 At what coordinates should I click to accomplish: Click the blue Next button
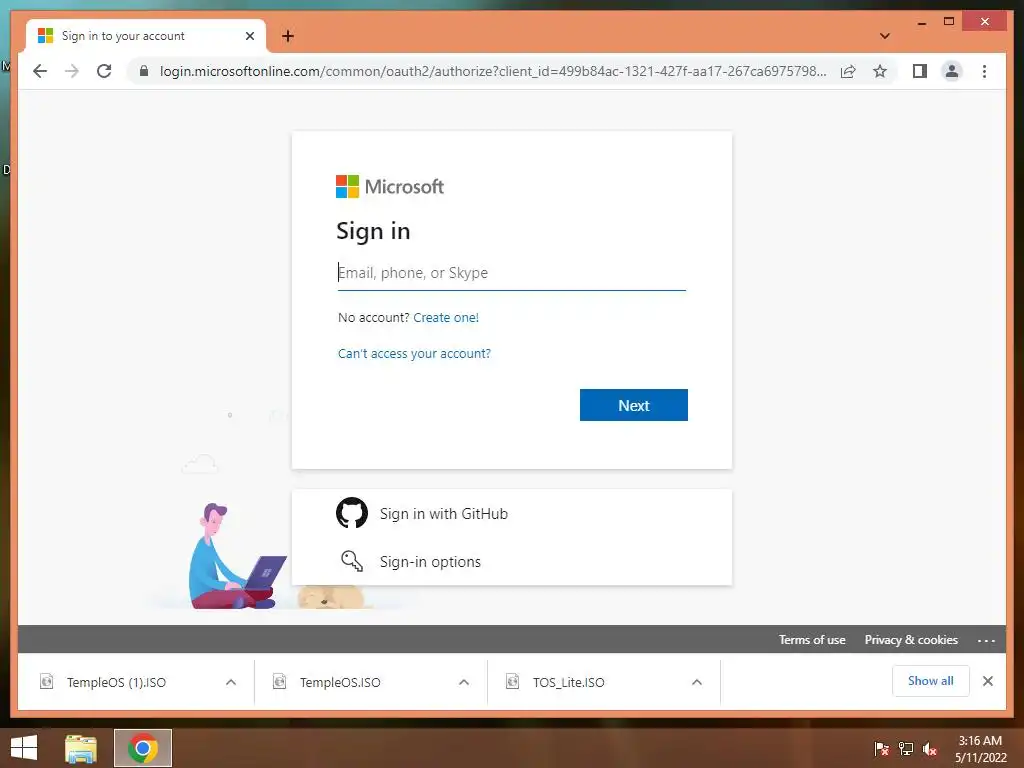click(633, 405)
